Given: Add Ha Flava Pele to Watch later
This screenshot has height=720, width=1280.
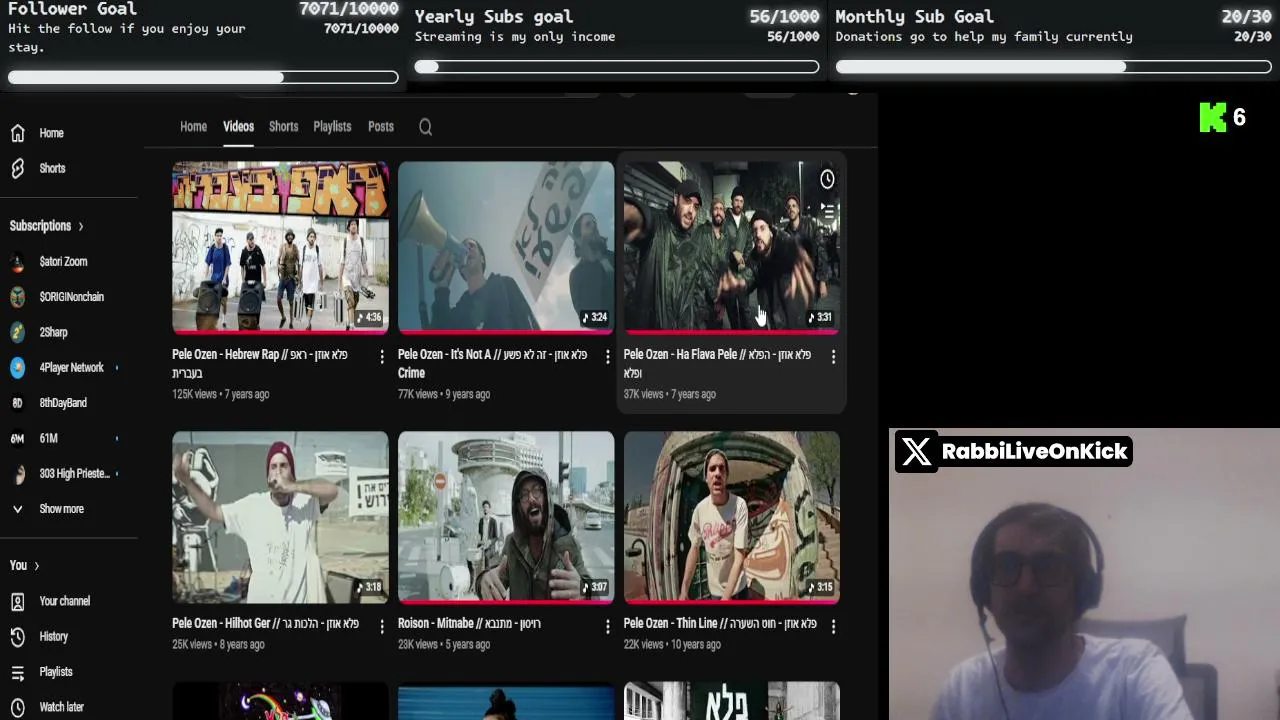Looking at the screenshot, I should click(827, 179).
